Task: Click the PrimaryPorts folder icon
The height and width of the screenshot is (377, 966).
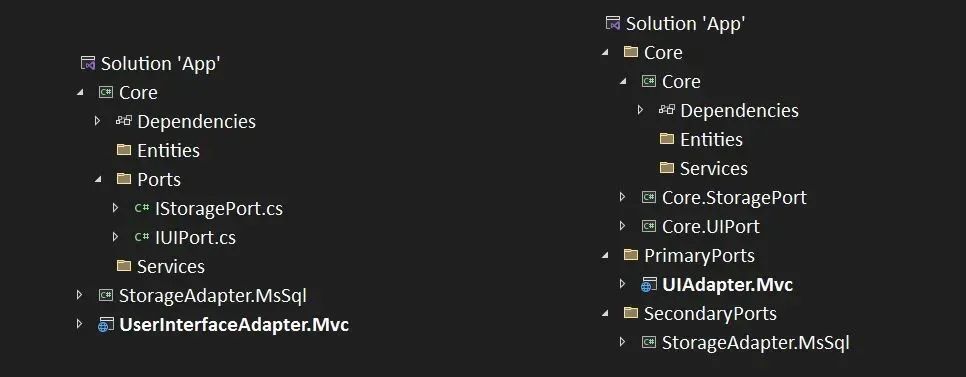Action: pyautogui.click(x=631, y=255)
